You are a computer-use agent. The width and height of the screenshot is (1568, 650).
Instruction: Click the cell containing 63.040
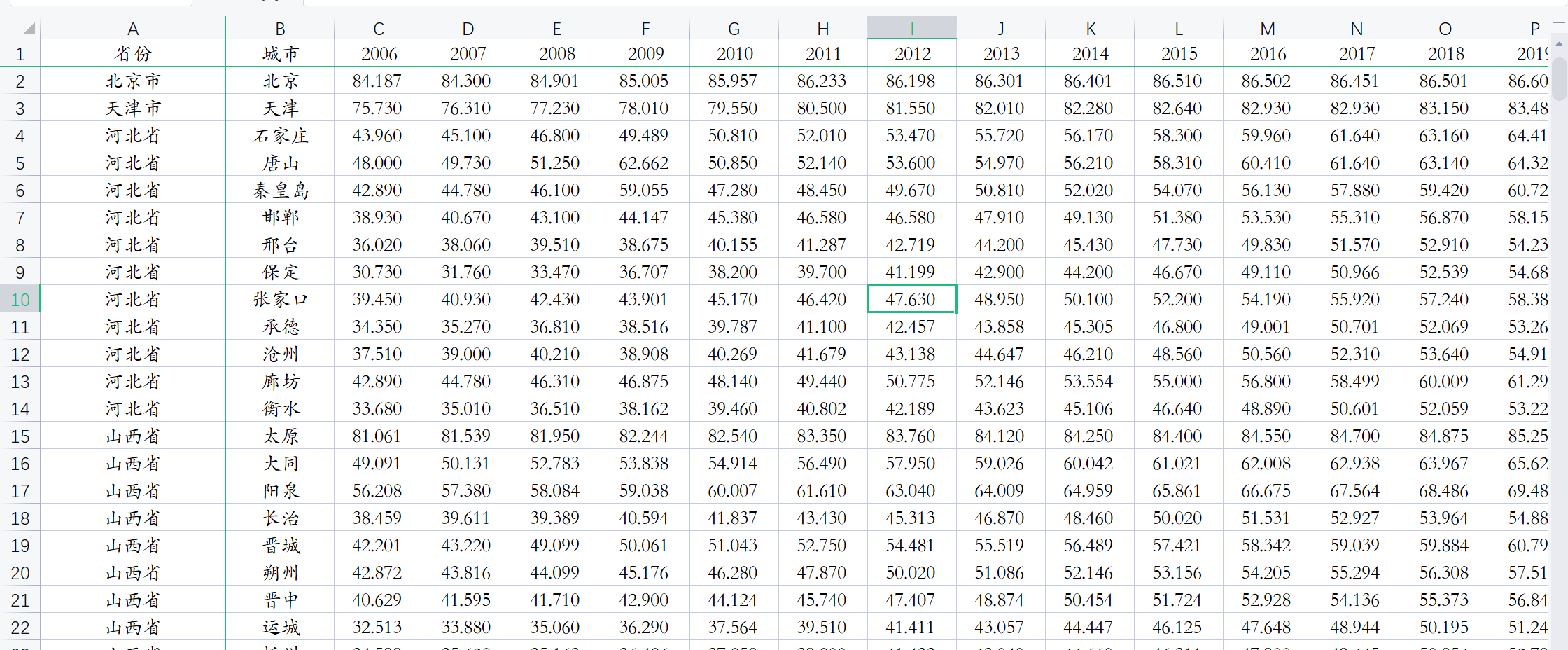(x=912, y=491)
